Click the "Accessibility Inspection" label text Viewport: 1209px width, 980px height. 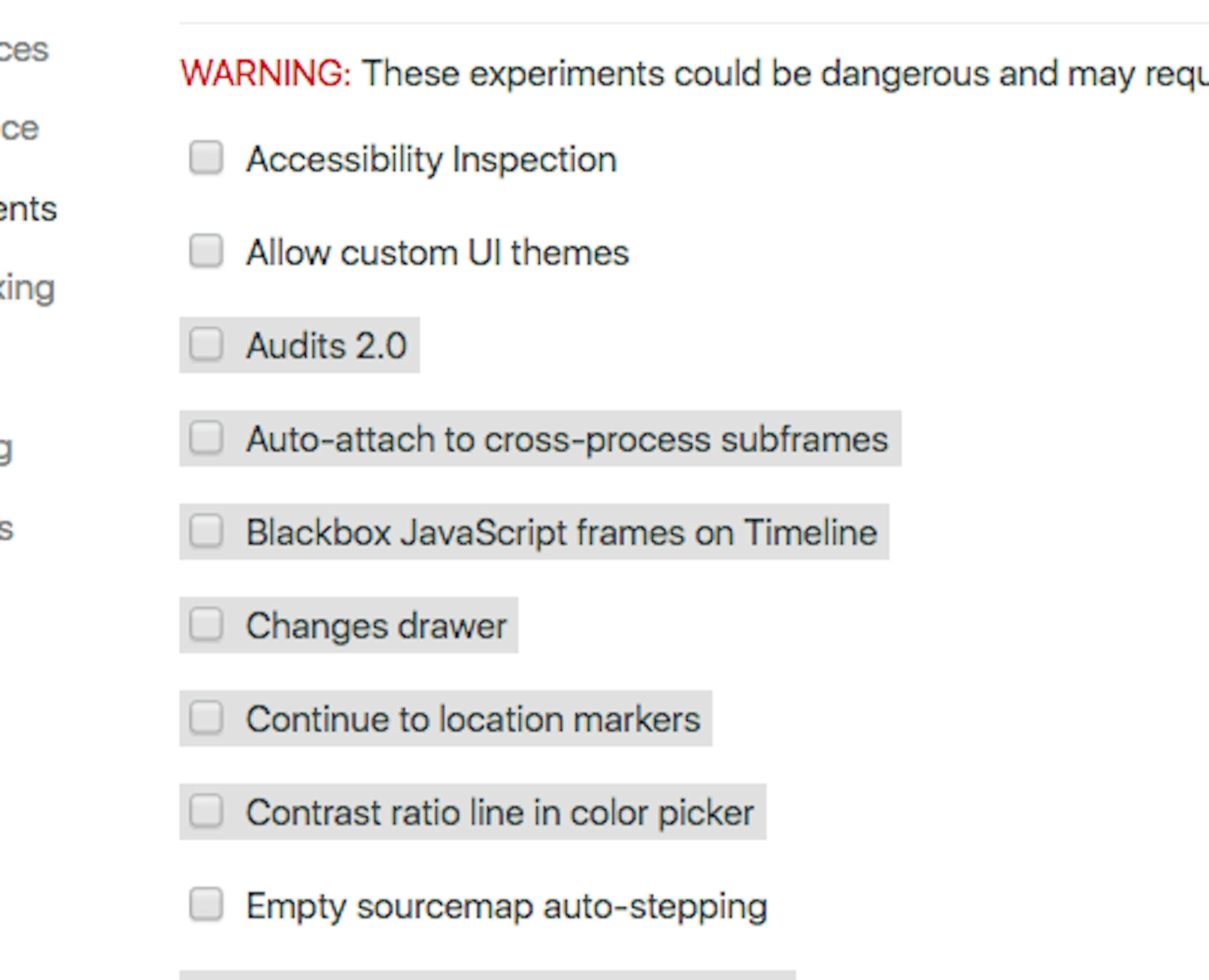431,159
